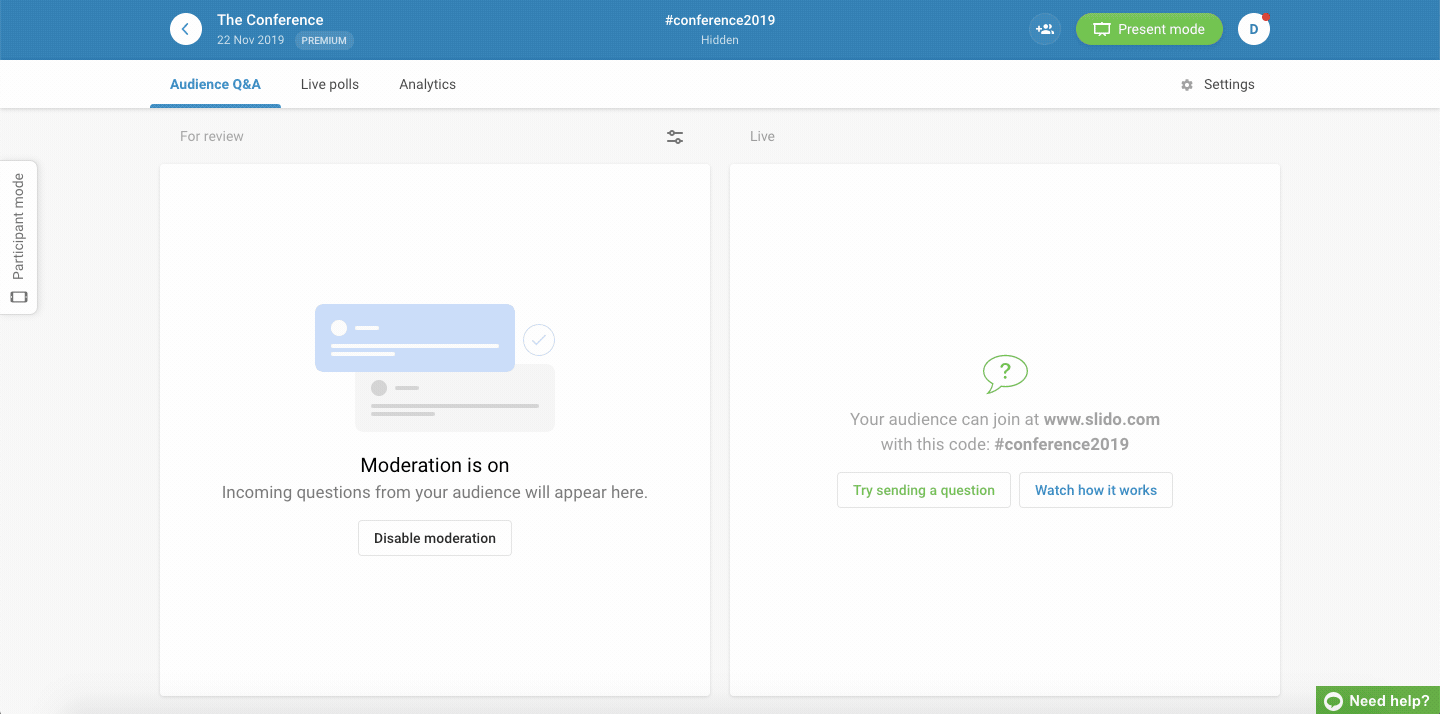Click Watch how it works
The height and width of the screenshot is (714, 1440).
pyautogui.click(x=1096, y=490)
